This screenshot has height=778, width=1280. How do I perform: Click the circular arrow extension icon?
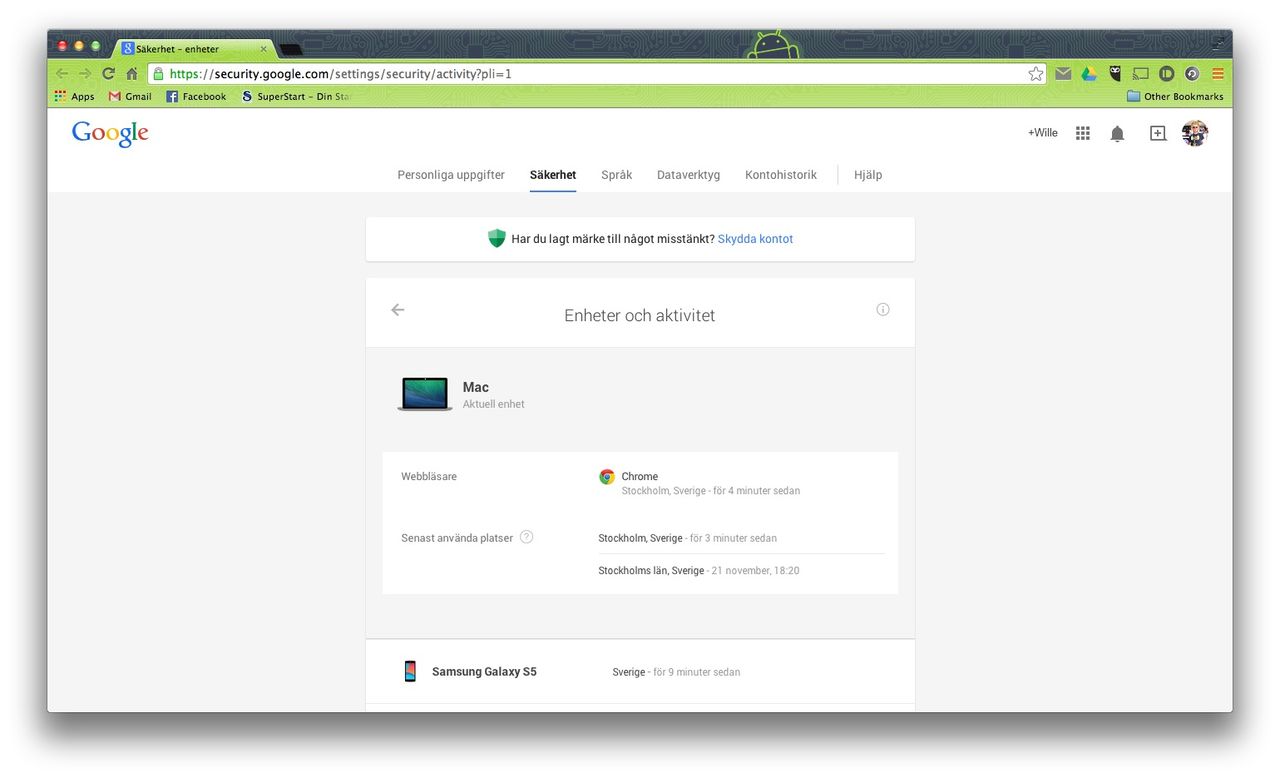(1192, 74)
